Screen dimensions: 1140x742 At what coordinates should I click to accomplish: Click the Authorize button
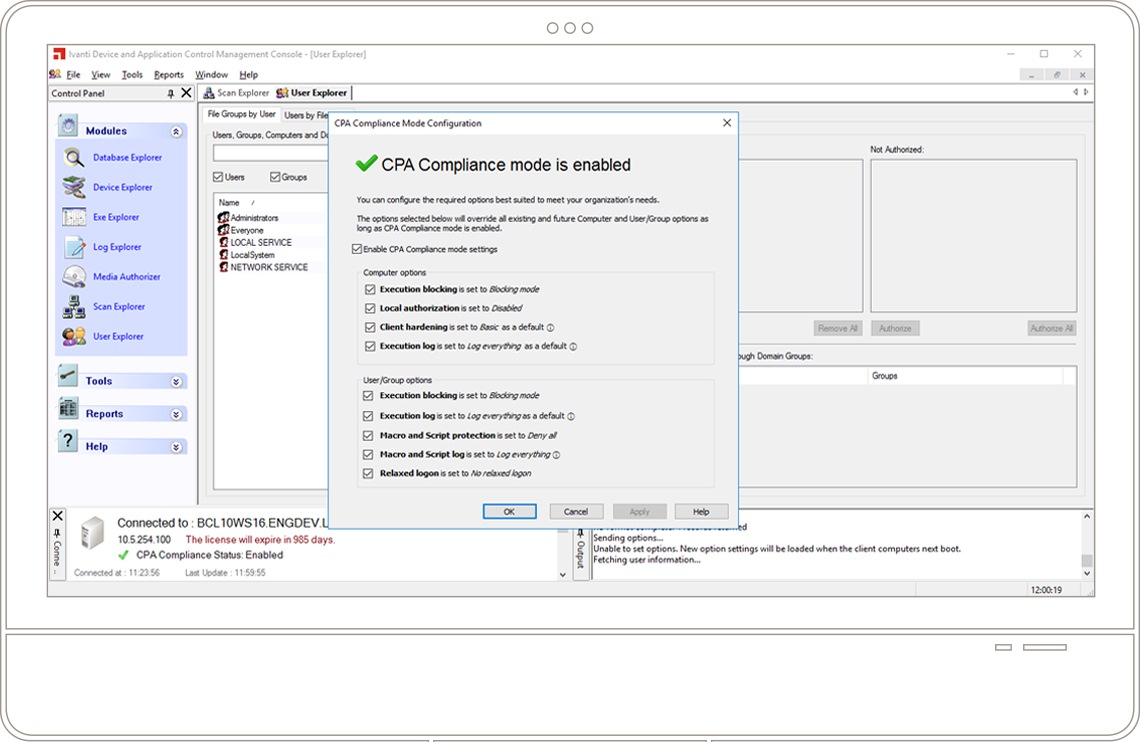click(895, 328)
